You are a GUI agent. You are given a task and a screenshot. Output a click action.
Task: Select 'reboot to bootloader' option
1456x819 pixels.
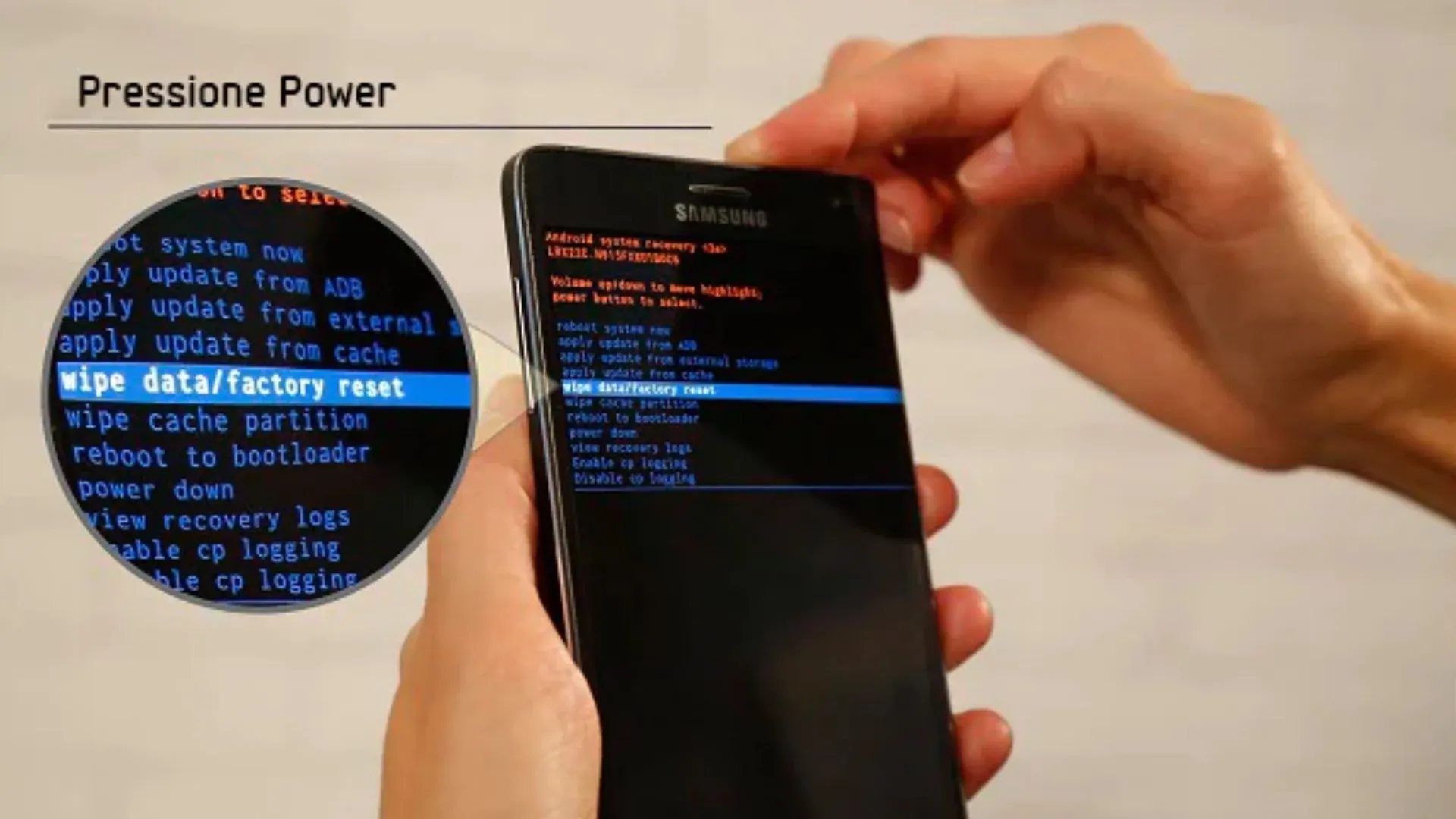pyautogui.click(x=630, y=418)
